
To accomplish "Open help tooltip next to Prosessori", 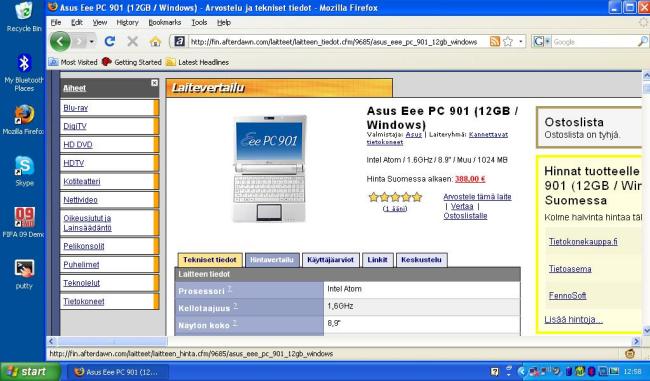I will pos(229,289).
